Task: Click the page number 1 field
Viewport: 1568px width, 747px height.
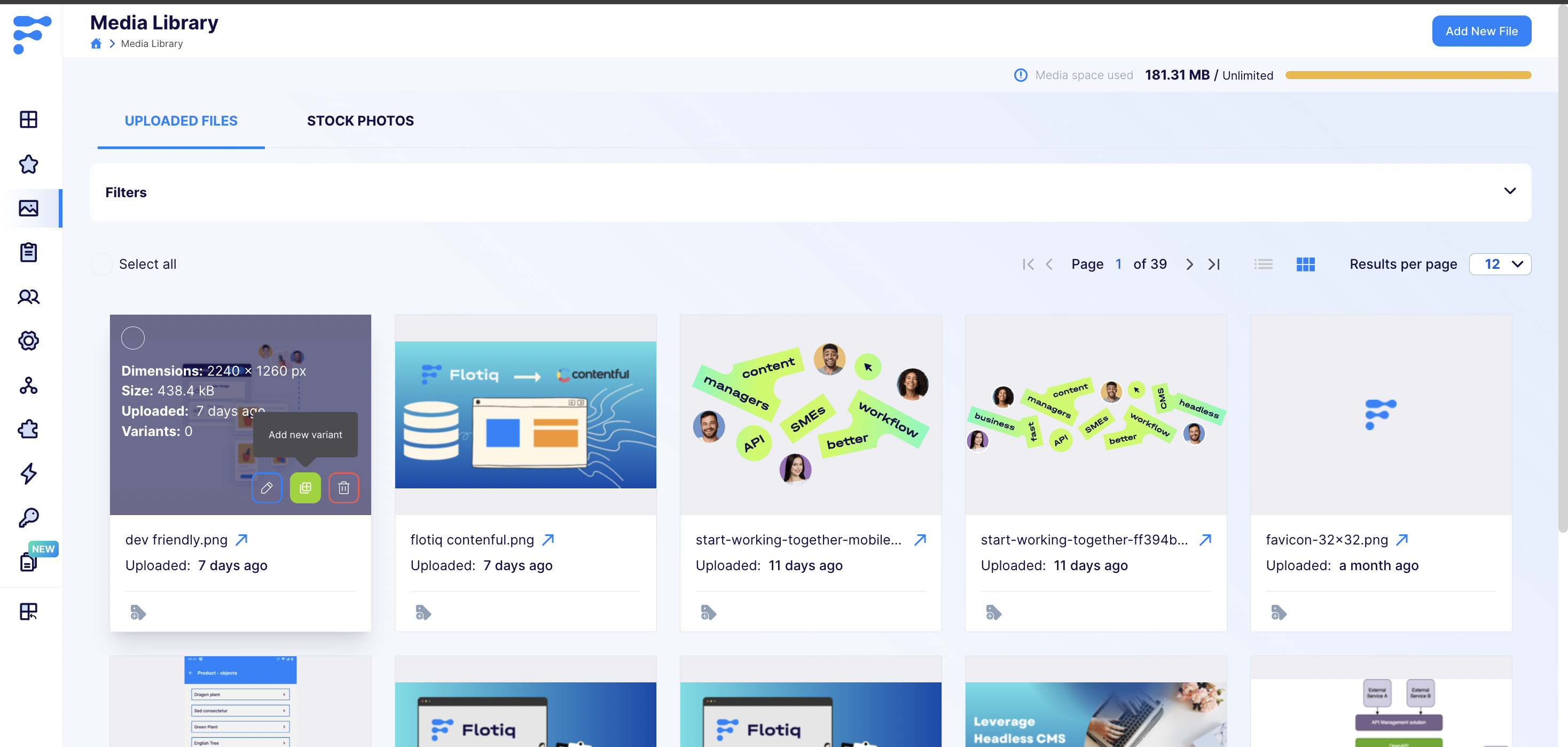Action: (1119, 264)
